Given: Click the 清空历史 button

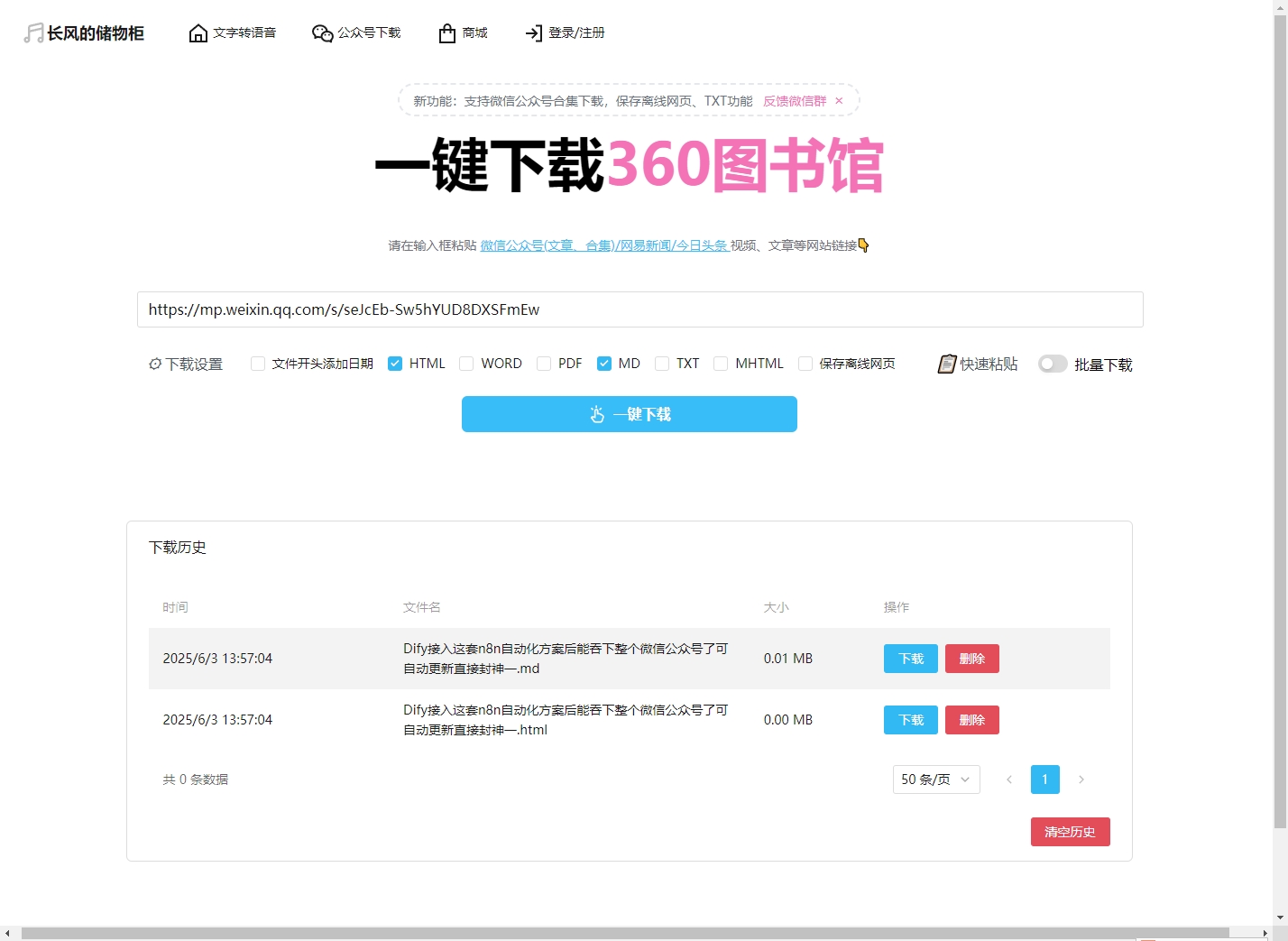Looking at the screenshot, I should (x=1071, y=832).
